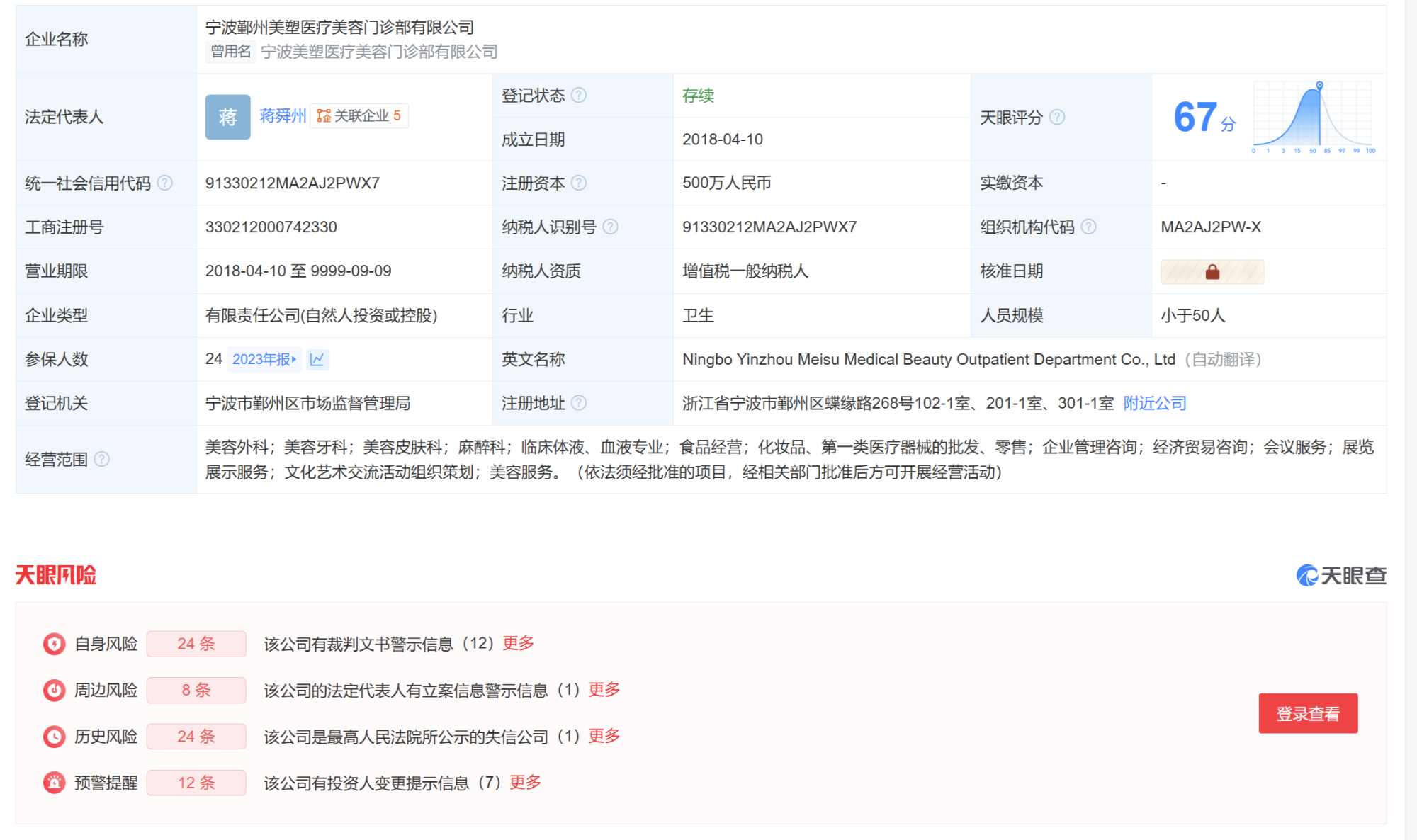Open the 附近公司 link
1417x840 pixels.
pos(1155,403)
